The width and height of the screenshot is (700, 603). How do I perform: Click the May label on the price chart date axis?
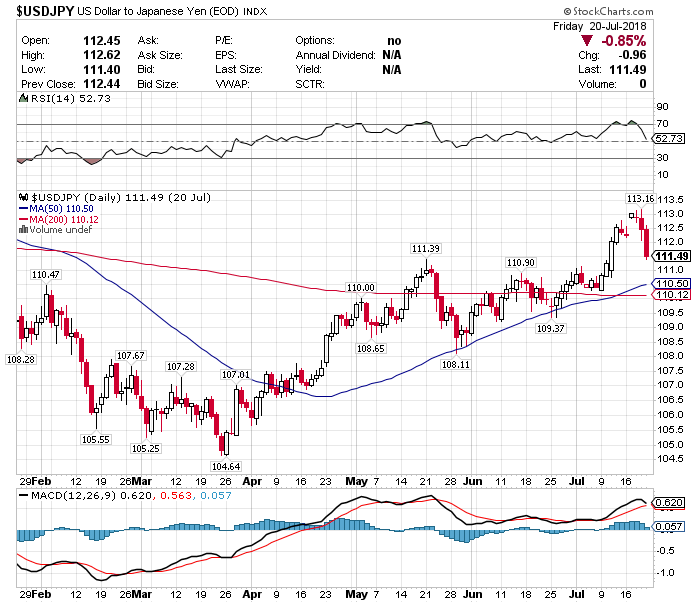point(356,481)
